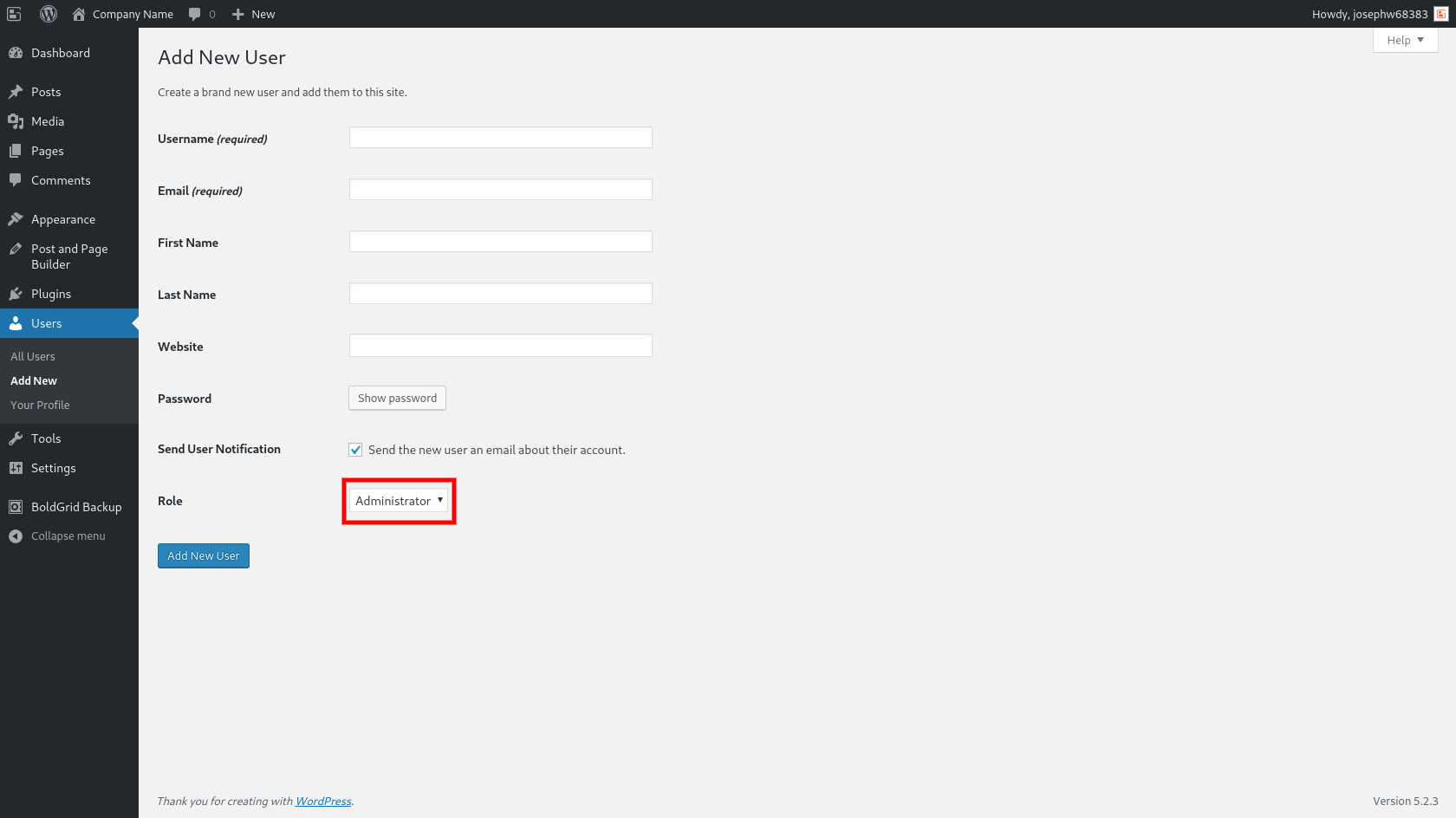
Task: Open Your Profile from Users submenu
Action: coord(39,405)
